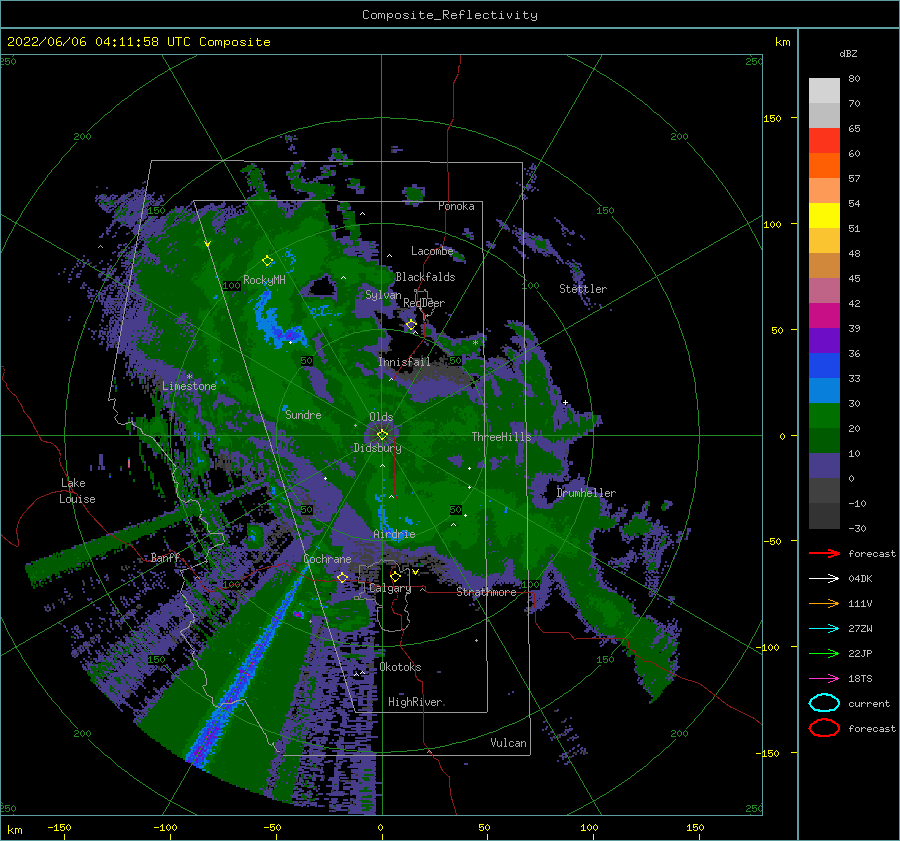This screenshot has width=900, height=841.
Task: Click the Lake Louise label
Action: [x=77, y=491]
